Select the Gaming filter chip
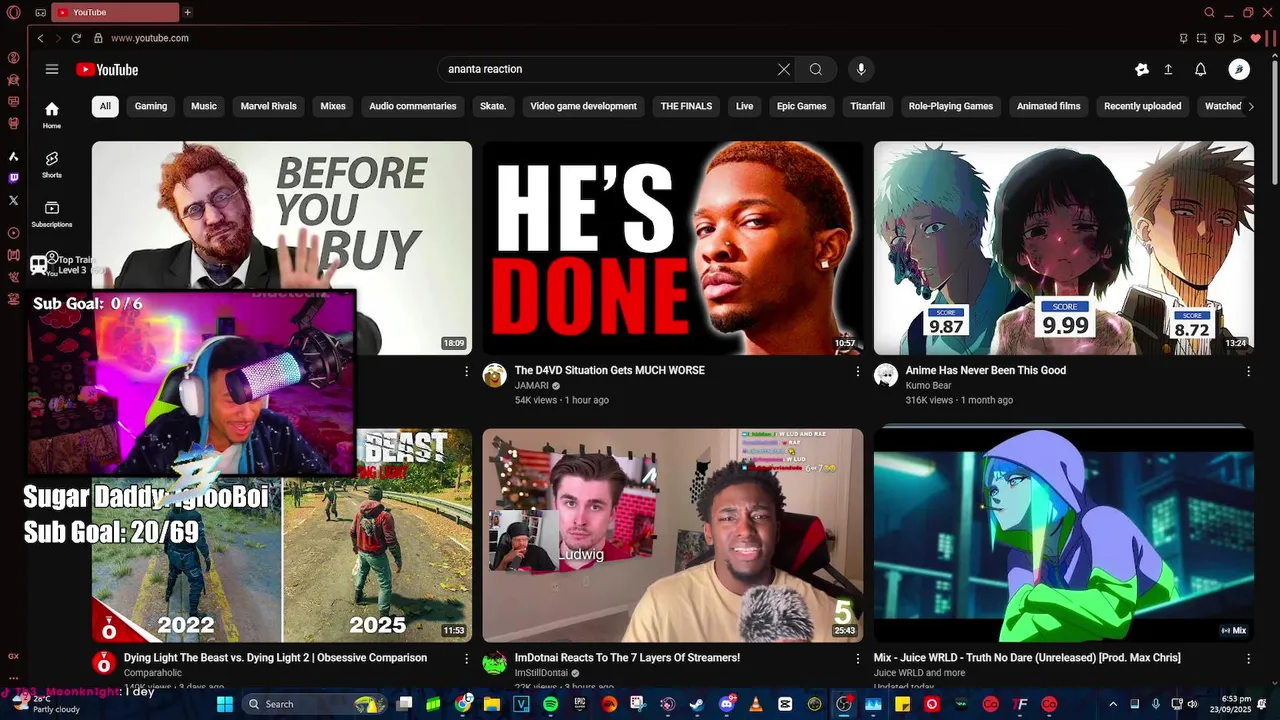This screenshot has height=720, width=1280. click(151, 106)
